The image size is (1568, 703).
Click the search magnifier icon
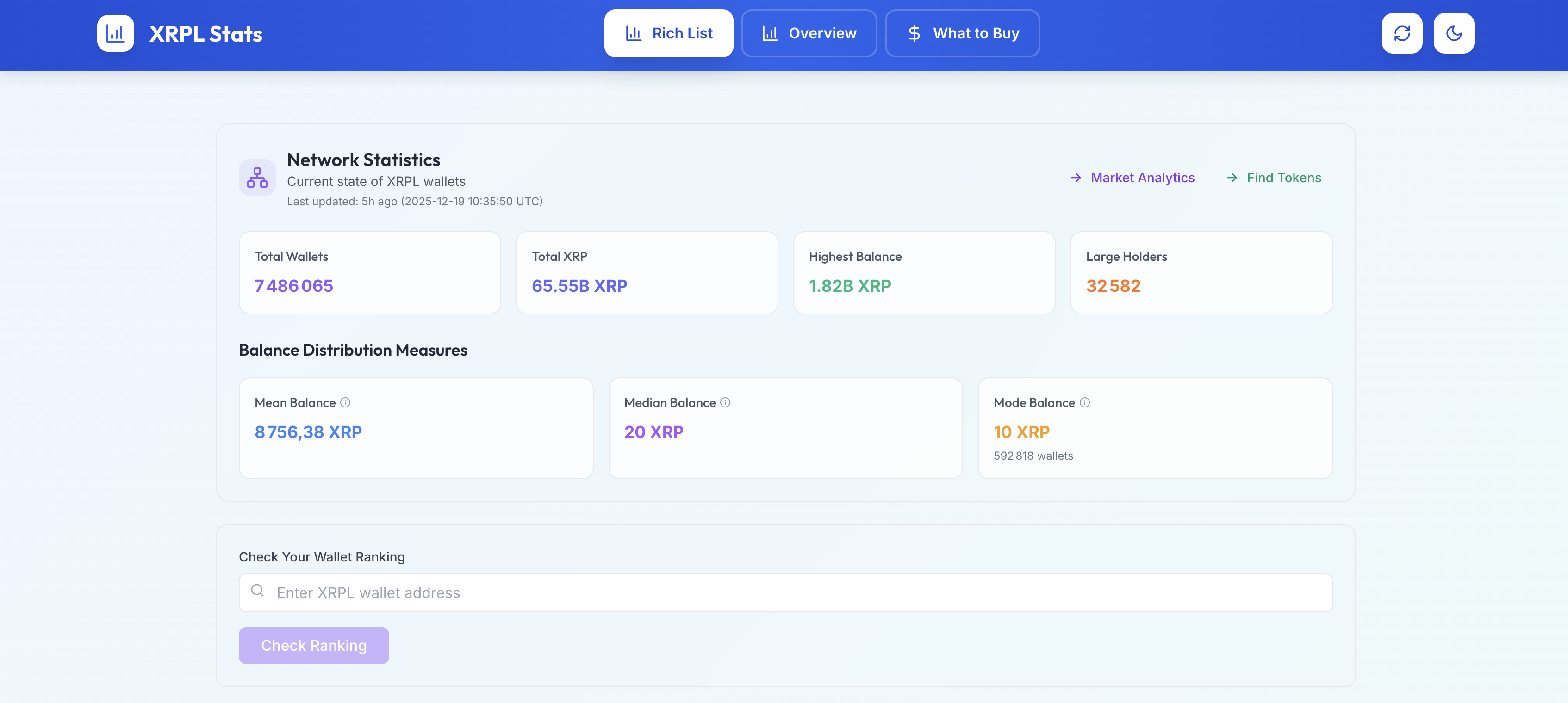pyautogui.click(x=257, y=591)
